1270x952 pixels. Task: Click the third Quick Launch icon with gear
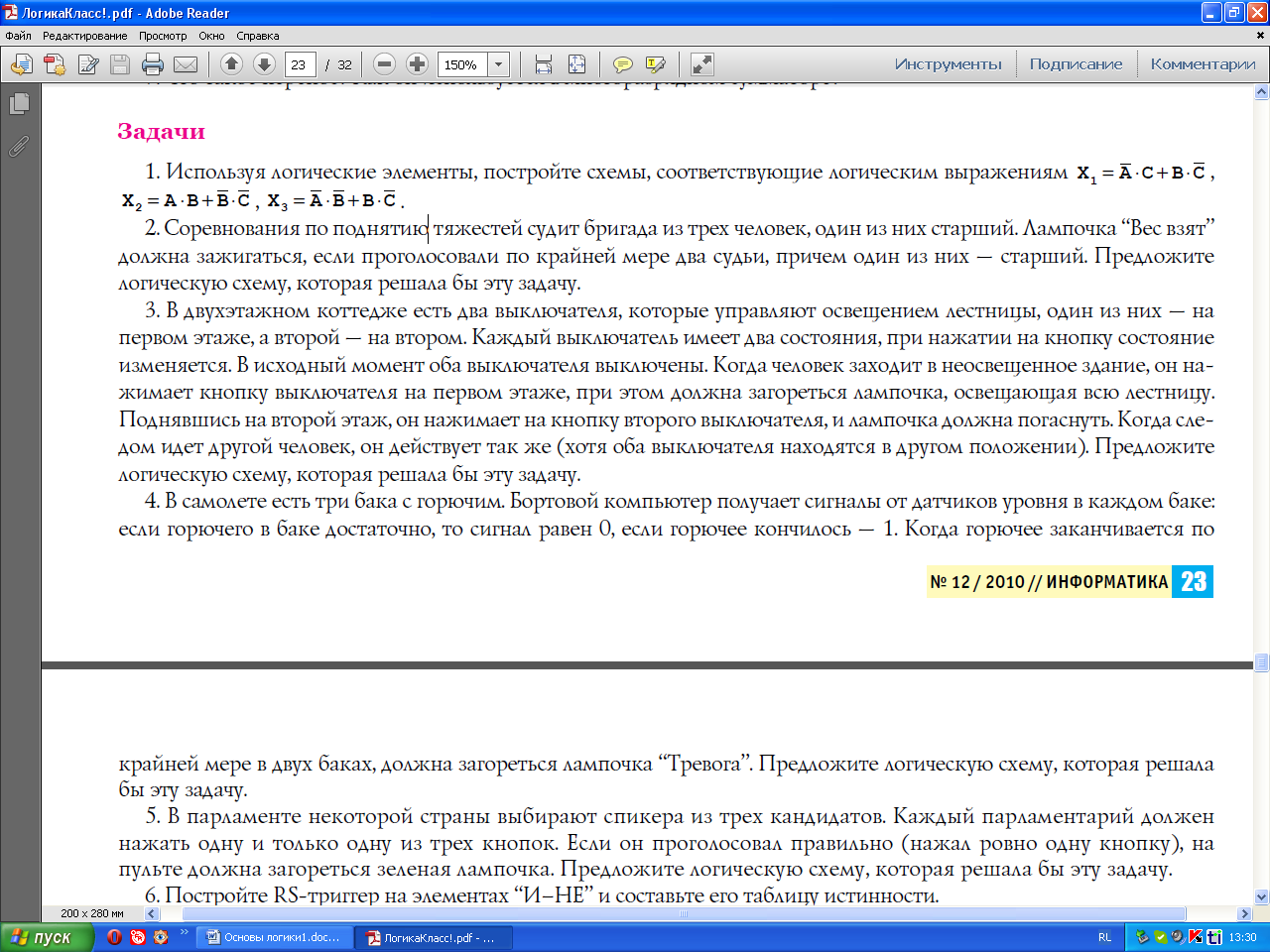[161, 937]
